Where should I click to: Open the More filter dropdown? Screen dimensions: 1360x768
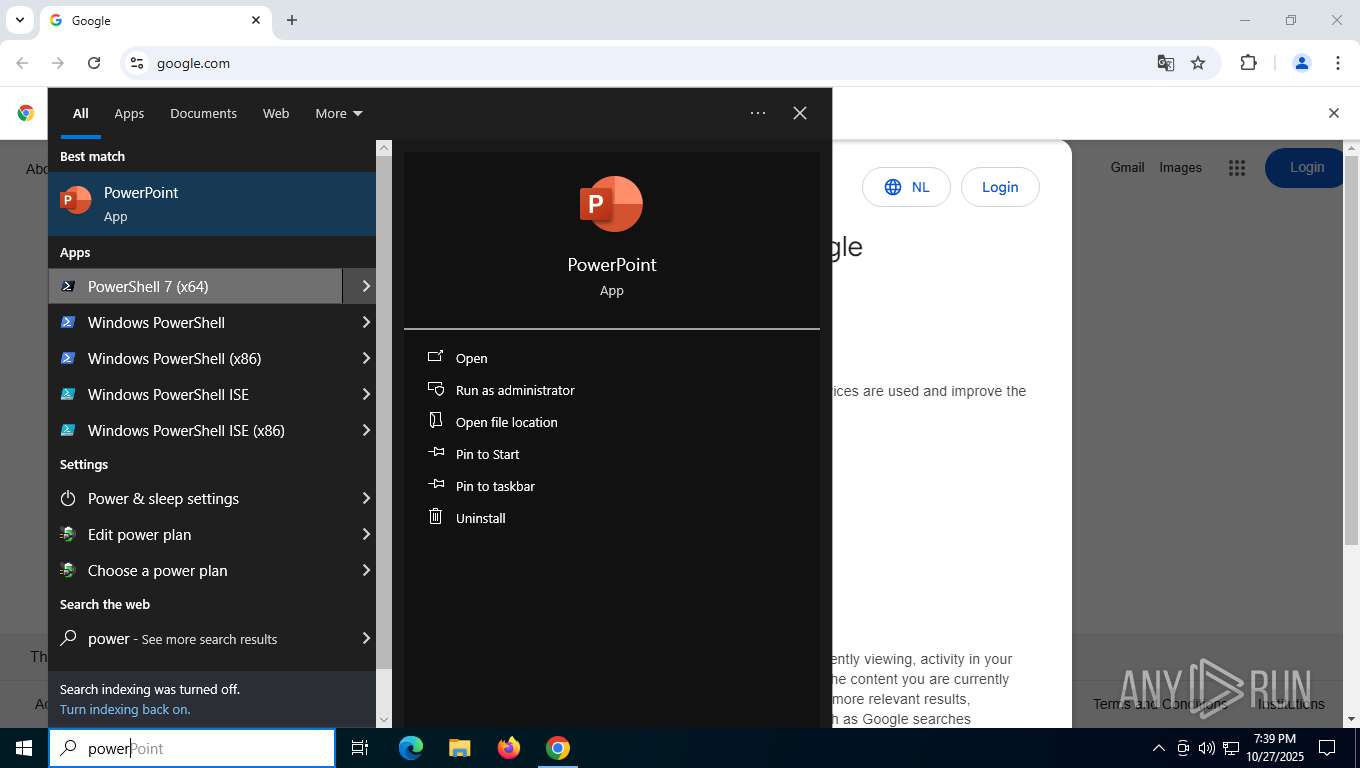[339, 113]
